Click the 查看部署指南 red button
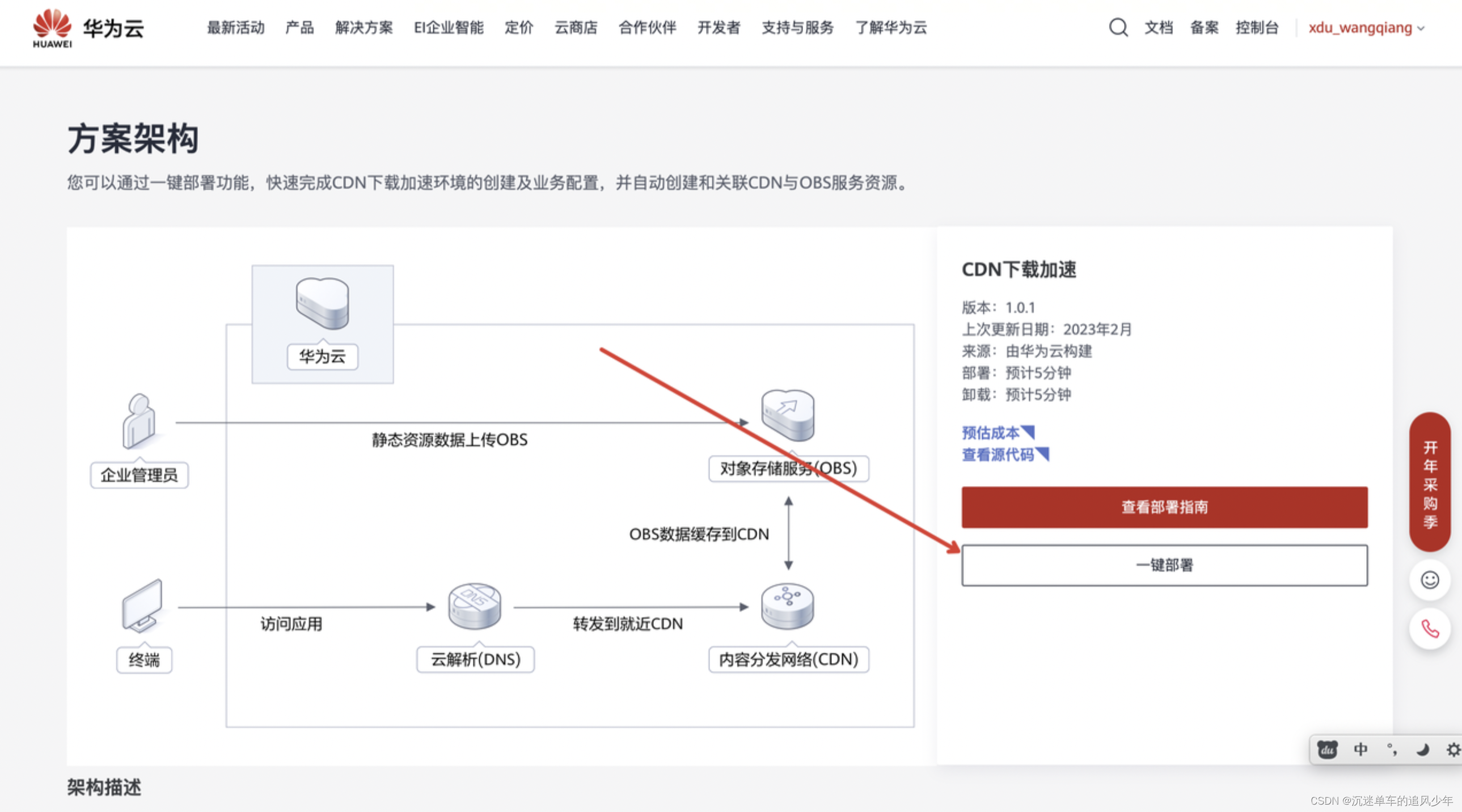This screenshot has height=812, width=1462. click(1164, 508)
